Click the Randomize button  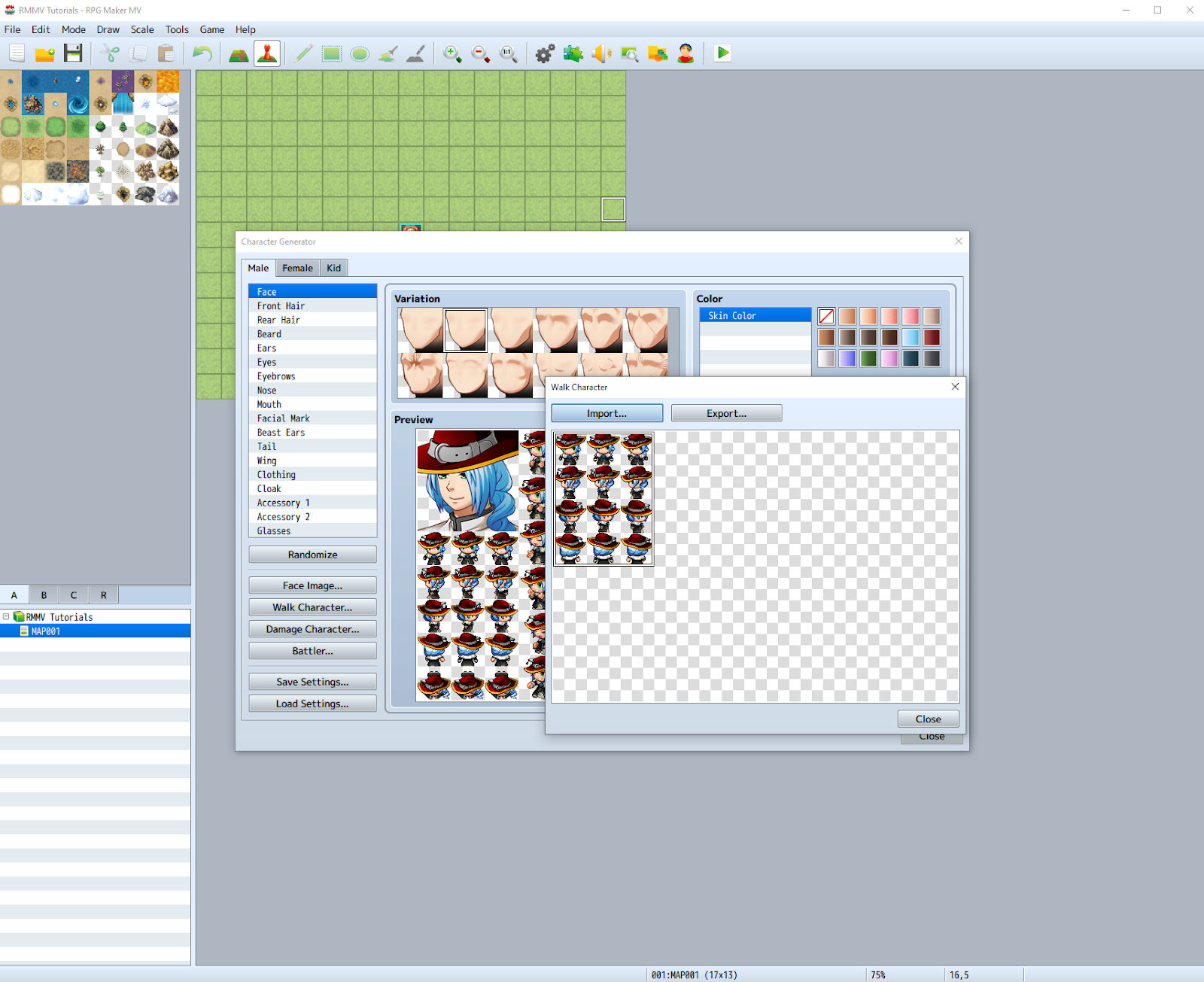click(x=312, y=555)
